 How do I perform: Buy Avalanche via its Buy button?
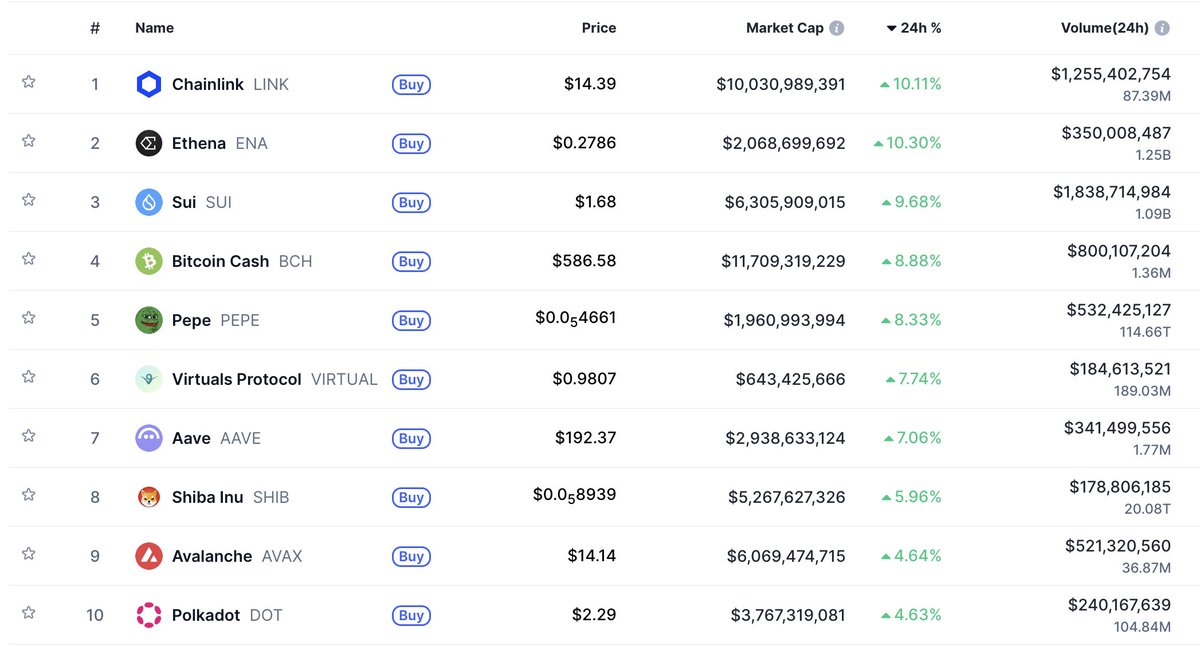click(411, 557)
